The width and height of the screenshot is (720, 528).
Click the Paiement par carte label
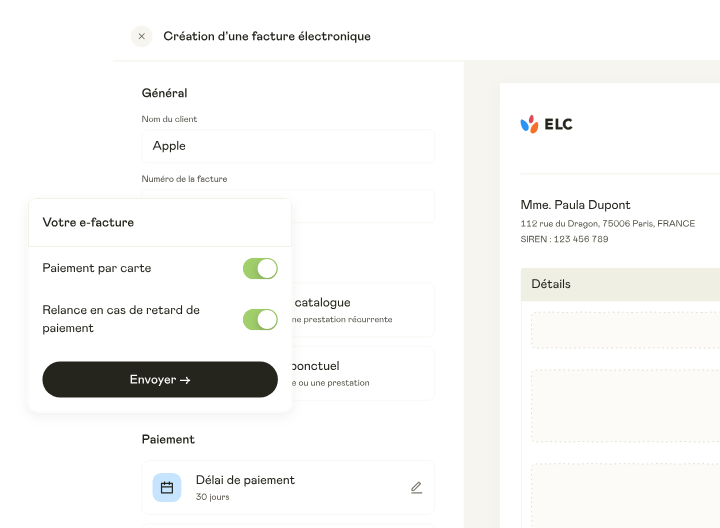[97, 268]
